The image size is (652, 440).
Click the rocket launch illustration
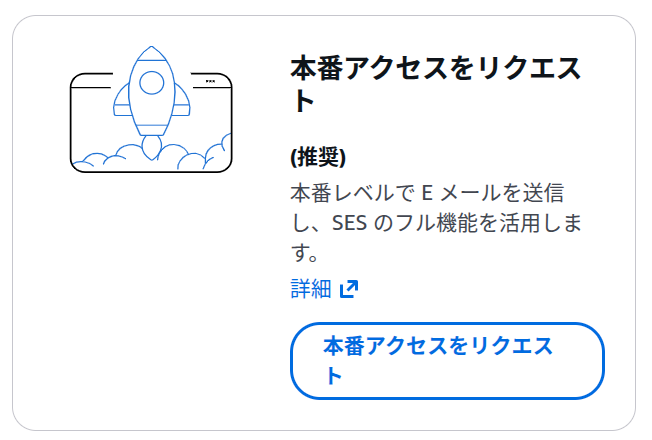click(x=151, y=106)
